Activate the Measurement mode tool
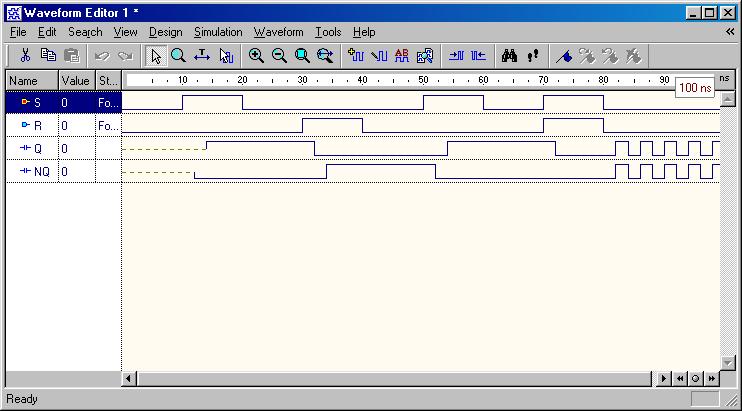Viewport: 742px width, 411px height. 202,56
